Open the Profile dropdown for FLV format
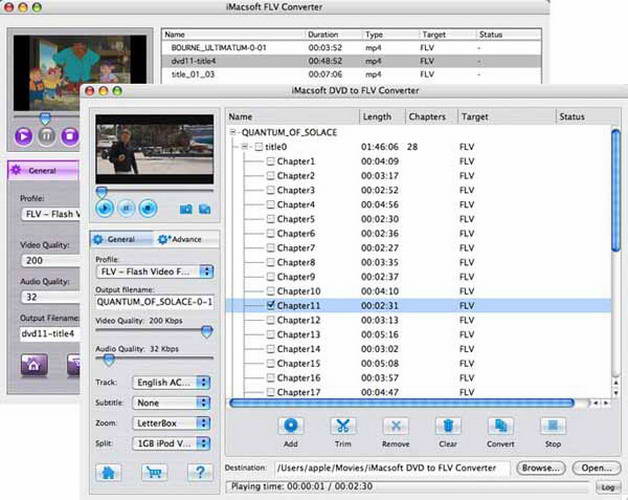The width and height of the screenshot is (628, 500). coord(153,271)
